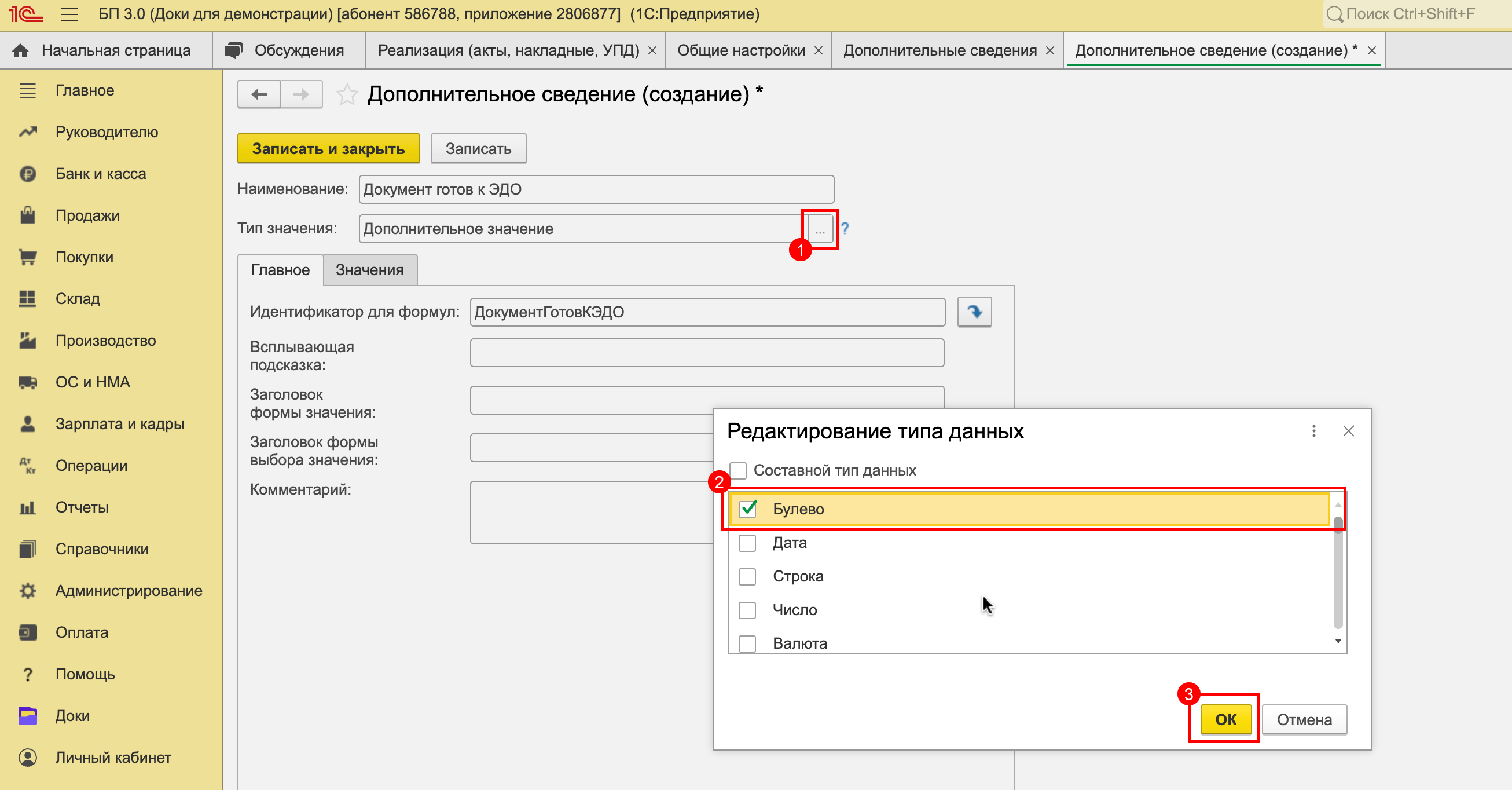Open Производство section in sidebar
The width and height of the screenshot is (1512, 790).
tap(106, 341)
